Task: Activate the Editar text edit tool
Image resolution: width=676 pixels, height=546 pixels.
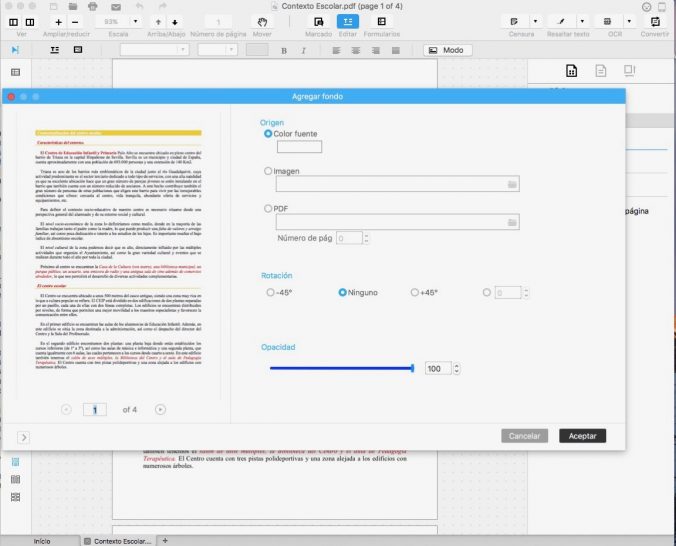Action: click(348, 21)
